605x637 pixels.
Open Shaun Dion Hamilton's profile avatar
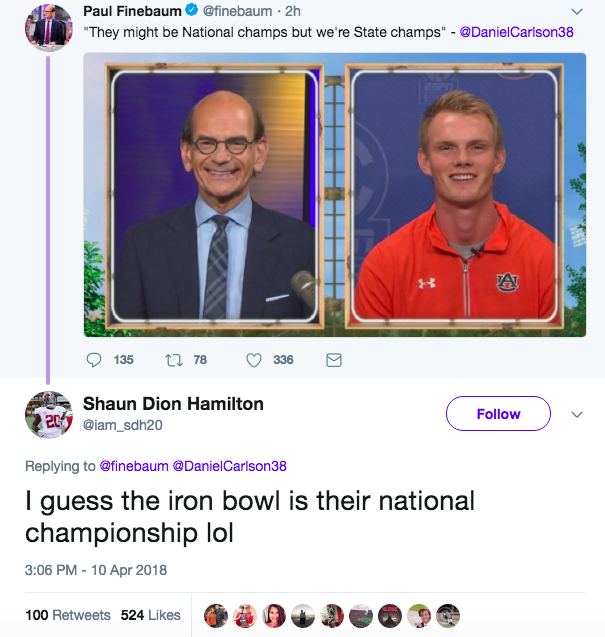click(49, 415)
